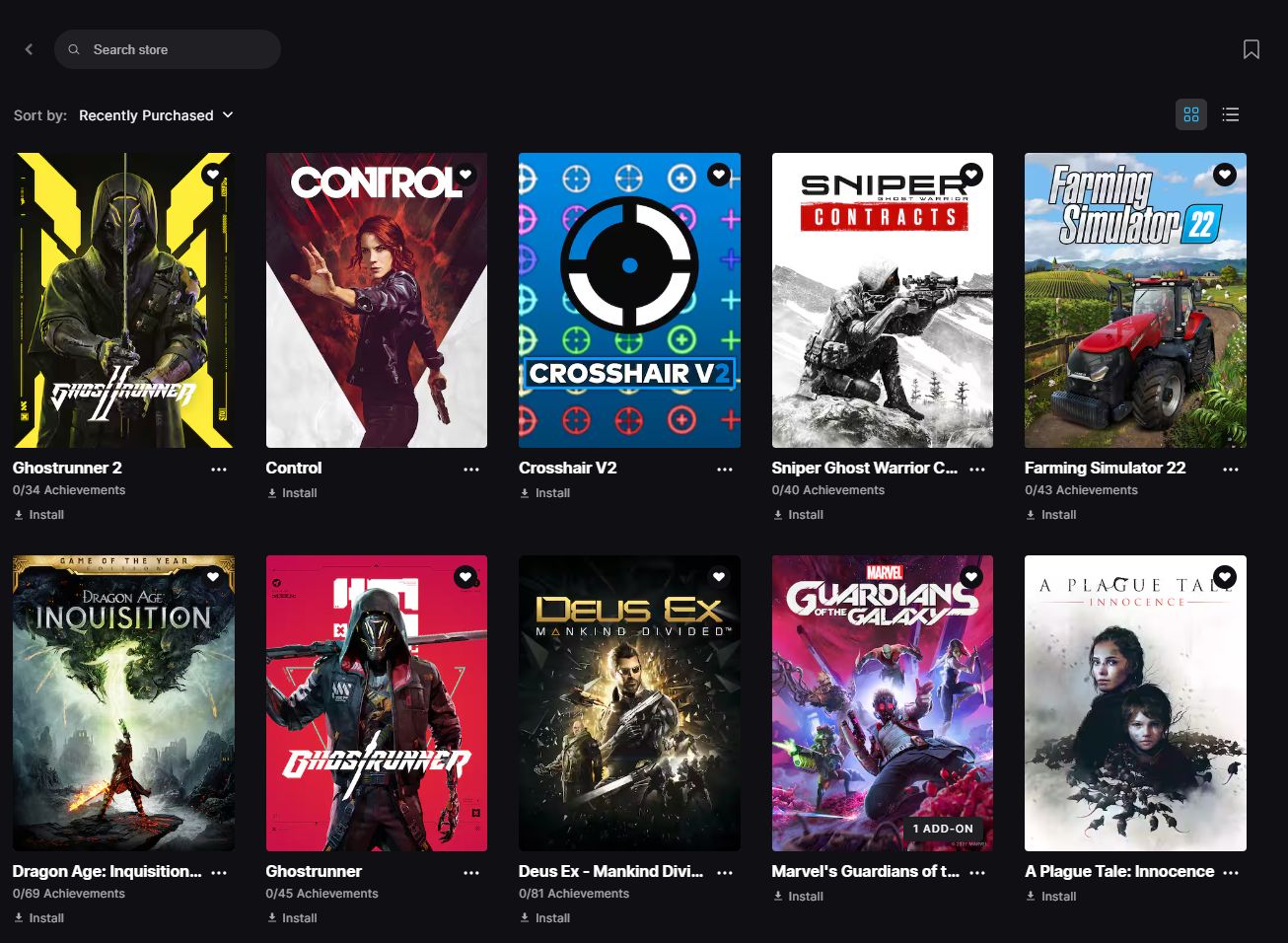1288x943 pixels.
Task: Open the Farming Simulator 22 cover art
Action: 1135,301
